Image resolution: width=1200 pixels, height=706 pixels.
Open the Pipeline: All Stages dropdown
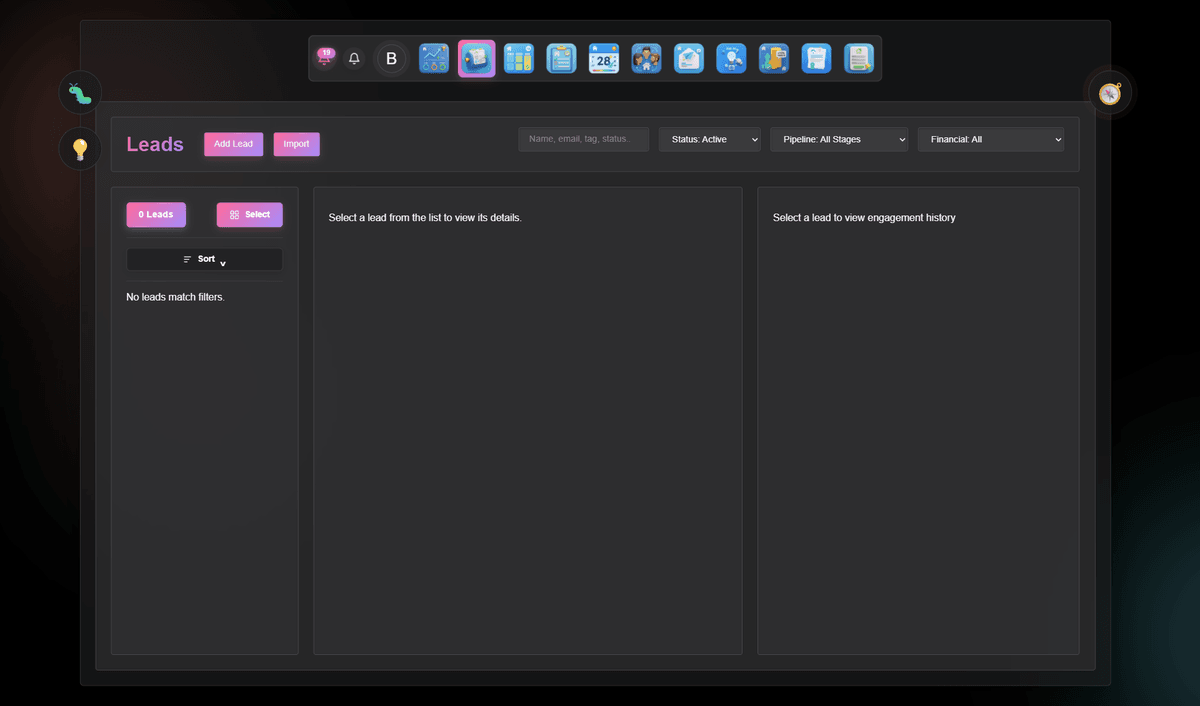(x=839, y=139)
